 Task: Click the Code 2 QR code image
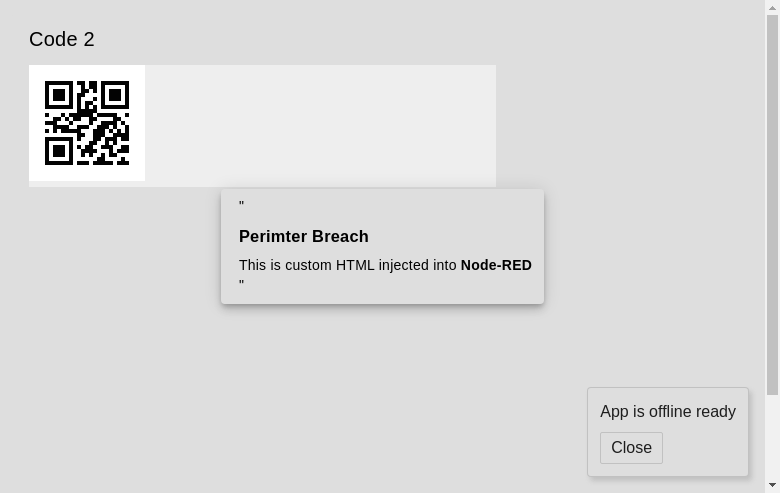pyautogui.click(x=87, y=123)
